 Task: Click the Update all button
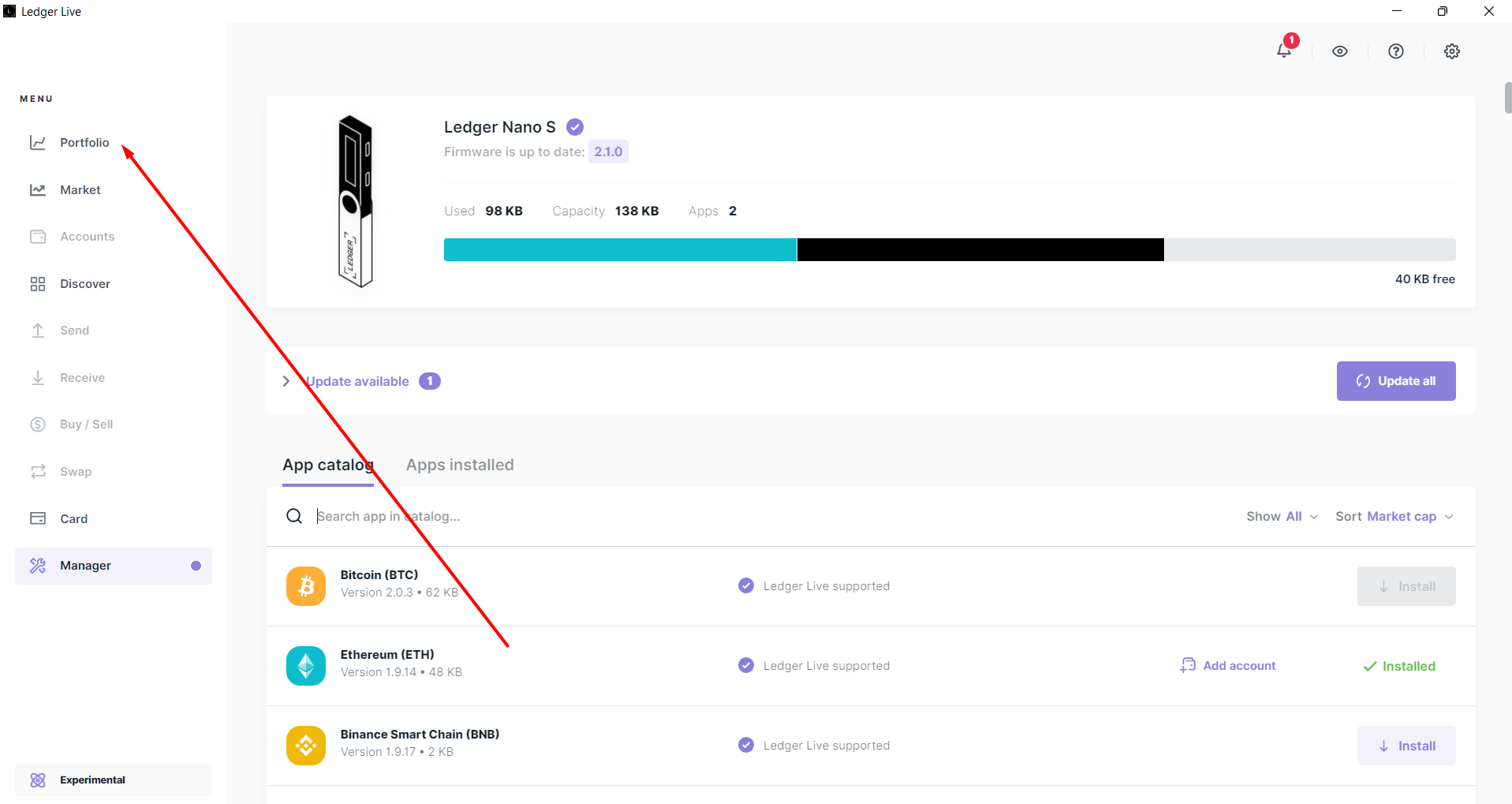(x=1396, y=381)
